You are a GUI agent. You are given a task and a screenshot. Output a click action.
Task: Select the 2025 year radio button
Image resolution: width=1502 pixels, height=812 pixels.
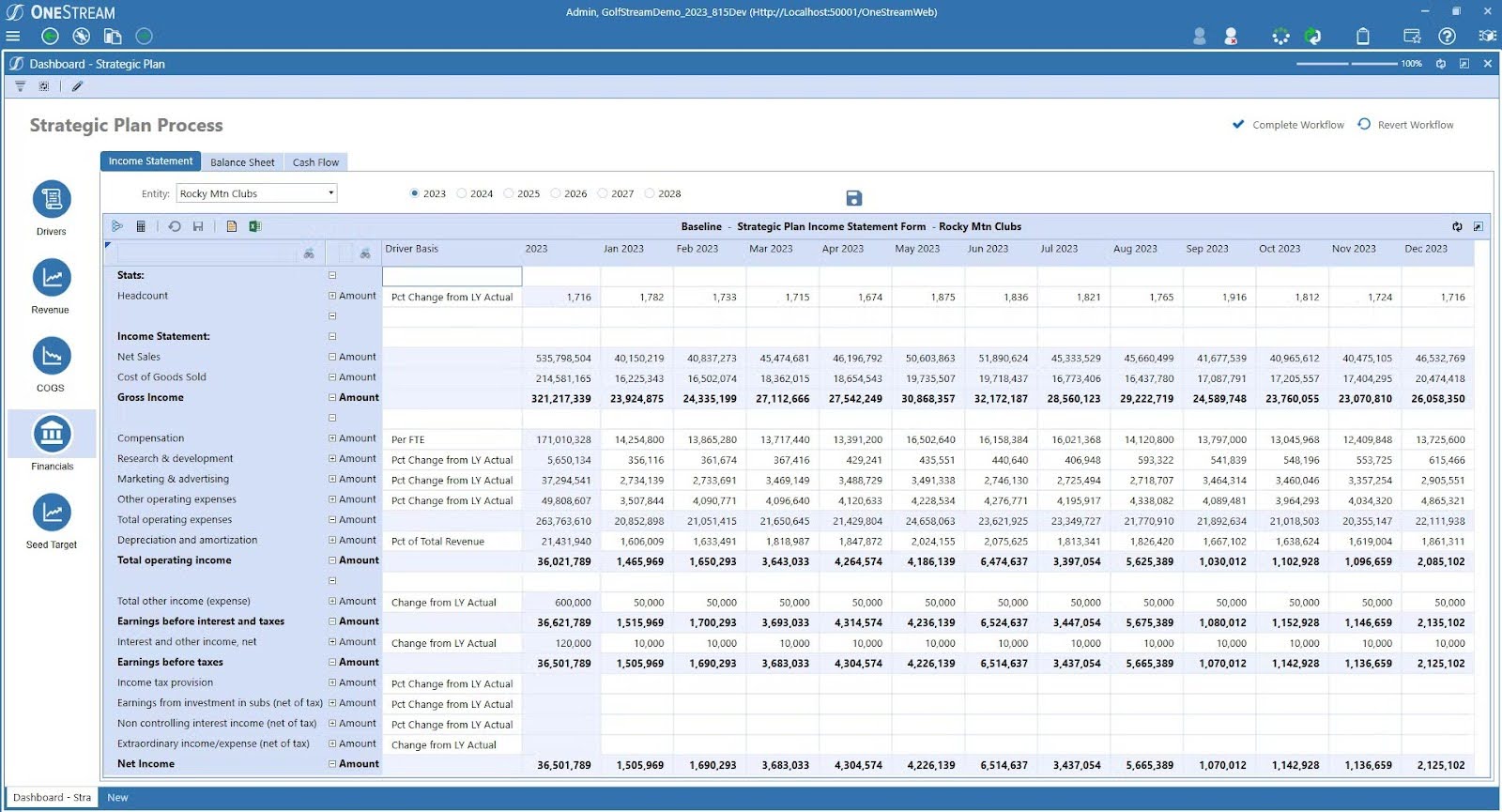click(x=509, y=193)
